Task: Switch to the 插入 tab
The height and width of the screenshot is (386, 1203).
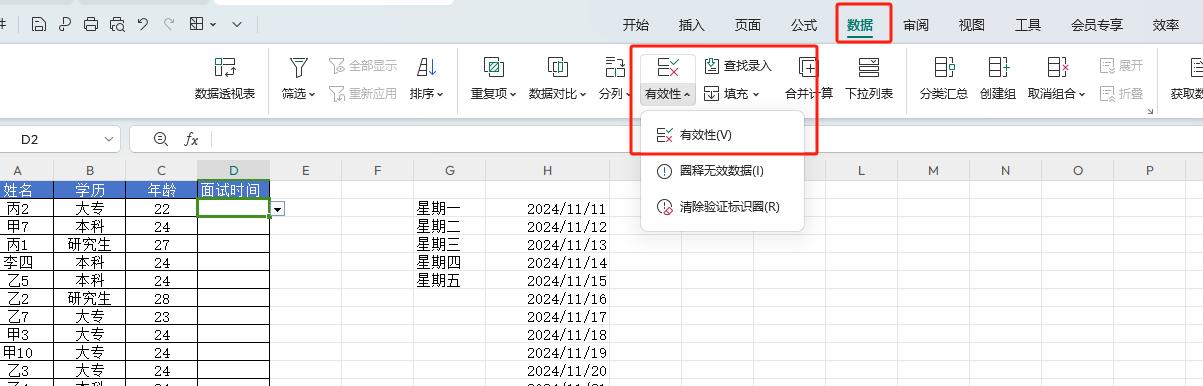Action: (691, 26)
